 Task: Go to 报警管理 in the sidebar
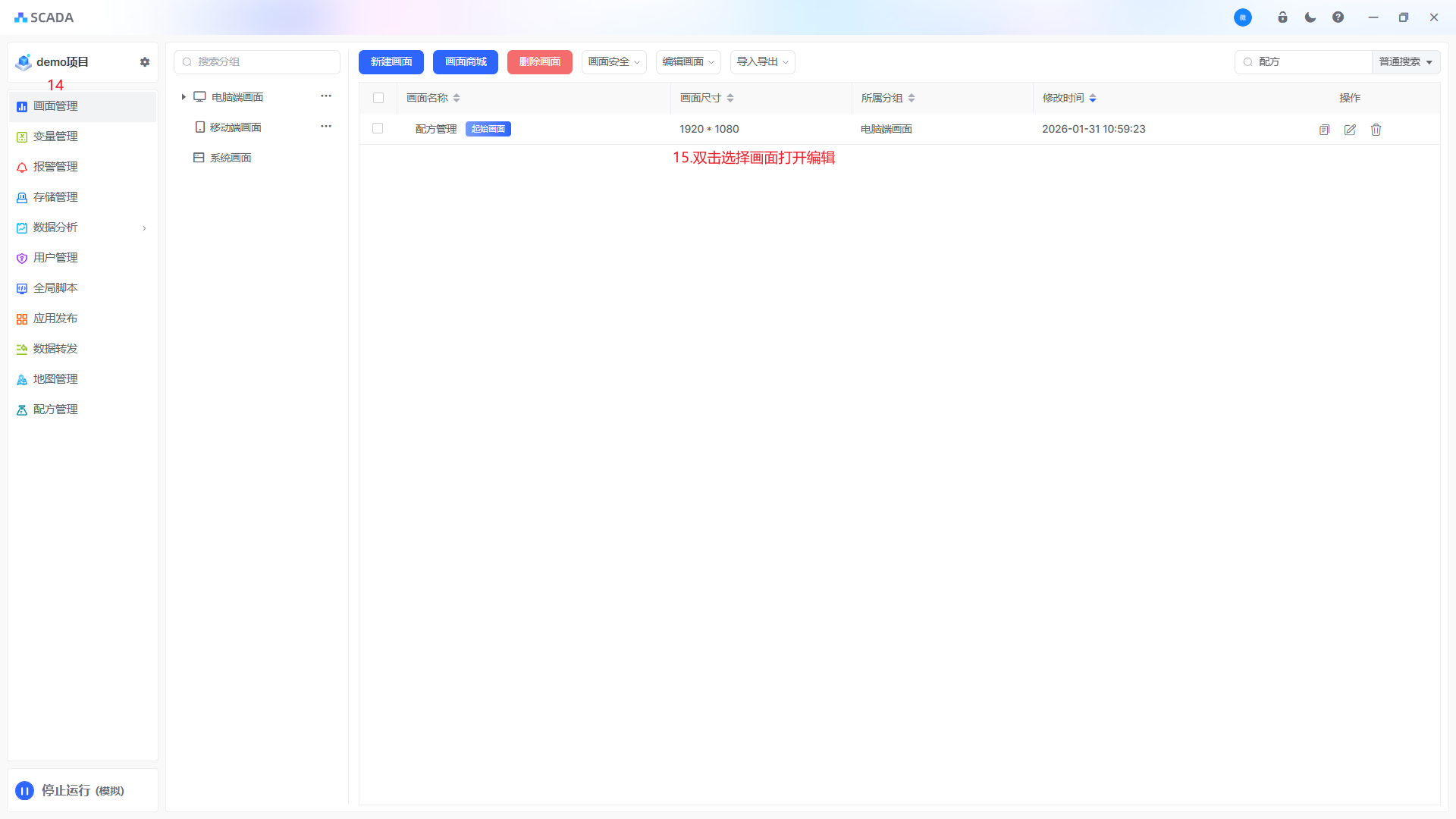coord(55,167)
